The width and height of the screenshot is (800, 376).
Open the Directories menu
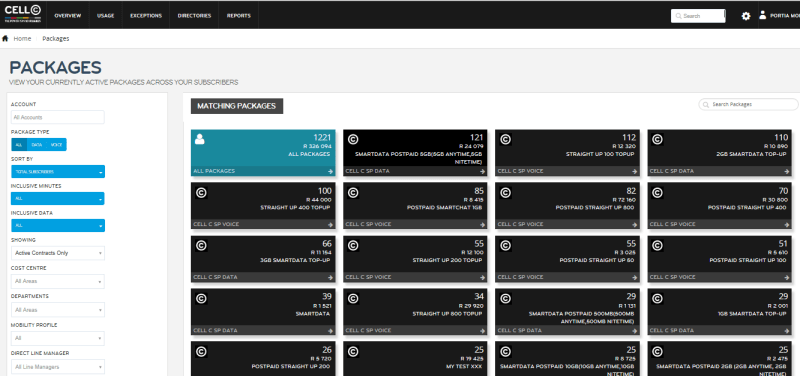(x=194, y=16)
